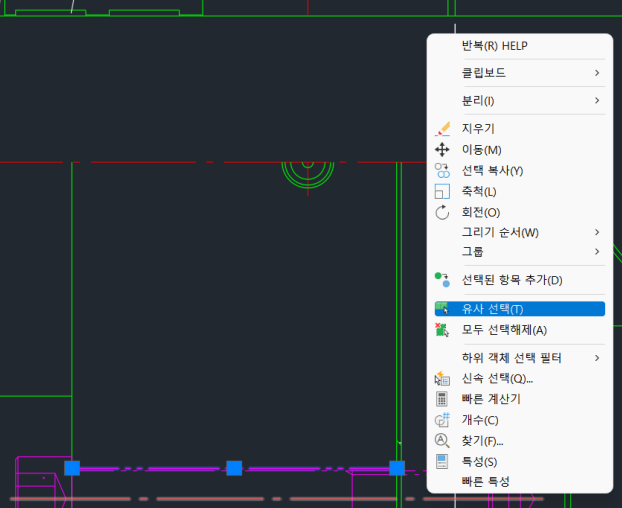Open 찾기(F)... find dialog entry

[x=520, y=441]
